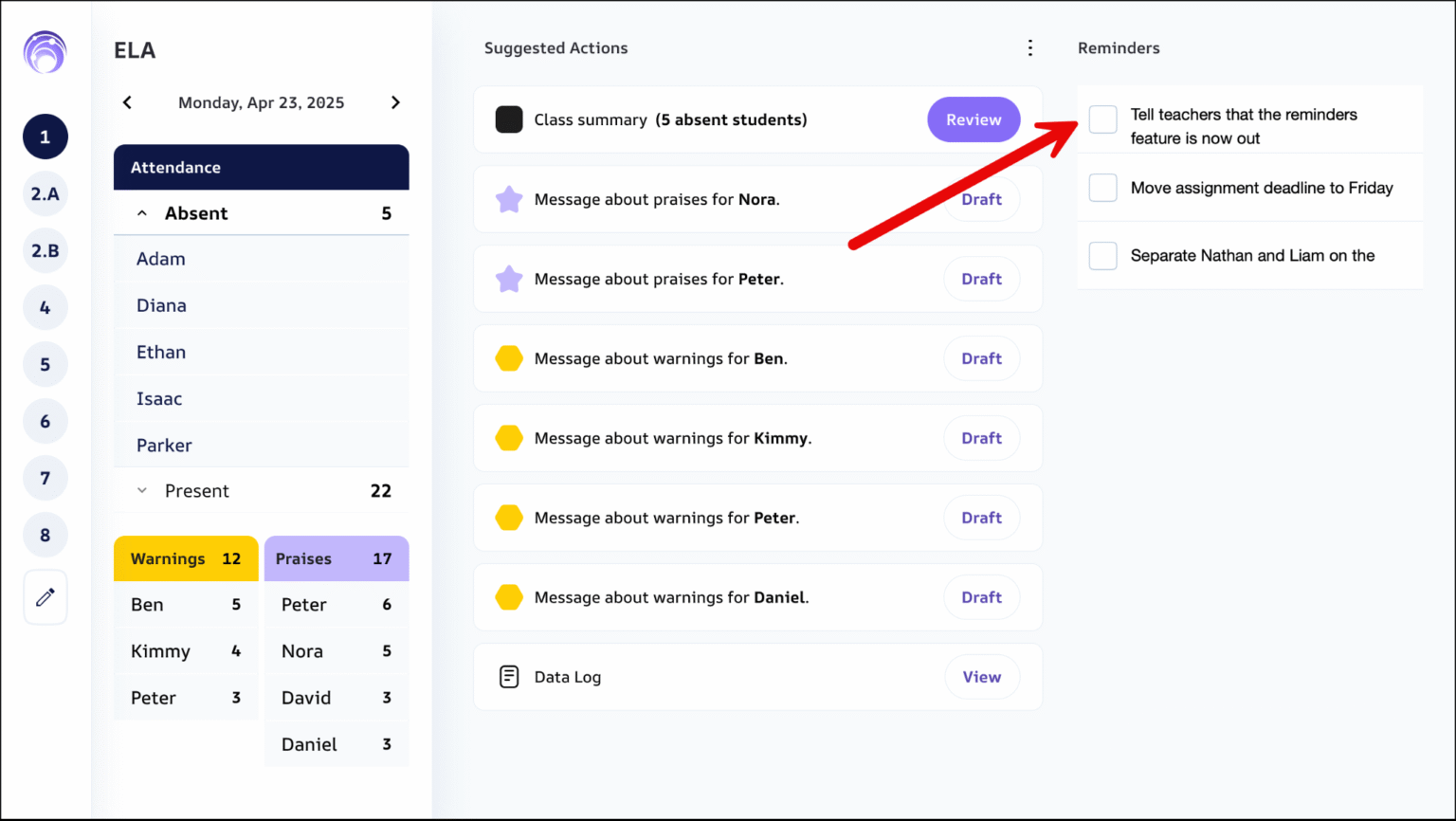
Task: Click the yellow hexagon icon beside Ben's warning
Action: [x=509, y=358]
